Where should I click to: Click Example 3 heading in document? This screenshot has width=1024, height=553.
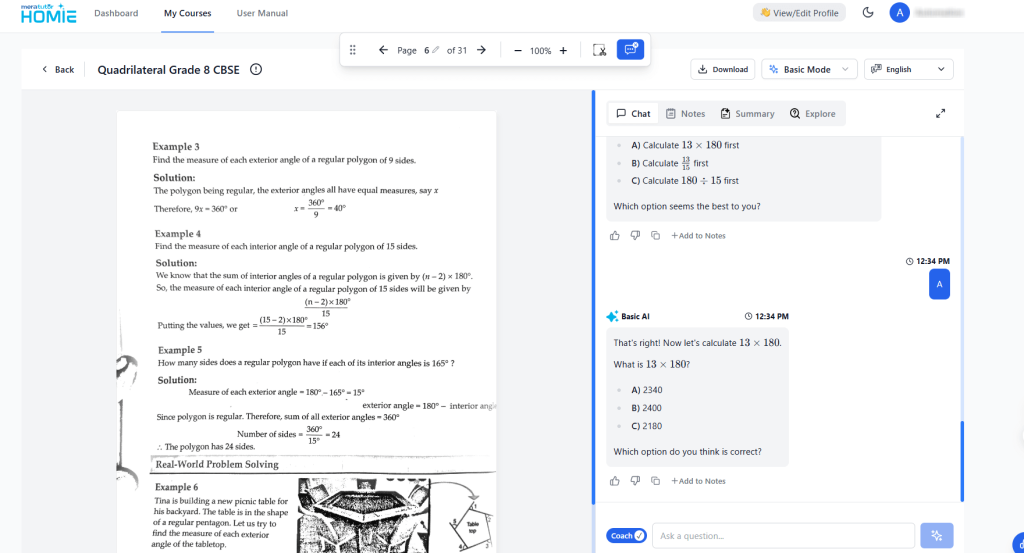pos(176,146)
